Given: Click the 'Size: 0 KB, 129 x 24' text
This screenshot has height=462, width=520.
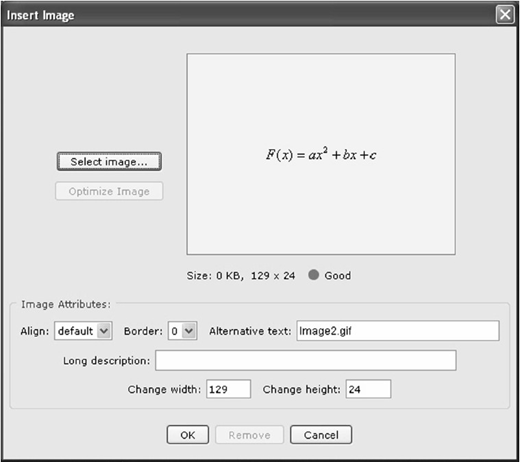Looking at the screenshot, I should [241, 276].
